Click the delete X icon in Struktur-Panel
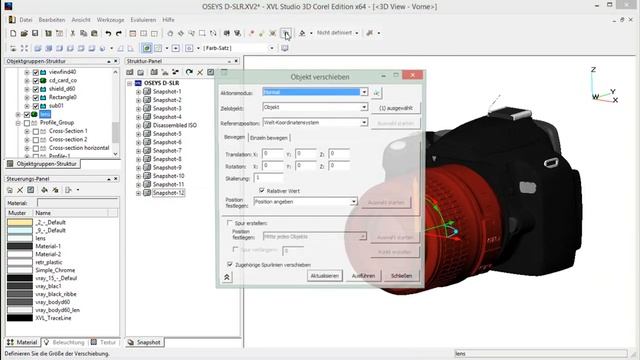Viewport: 640px width, 360px height. click(200, 72)
